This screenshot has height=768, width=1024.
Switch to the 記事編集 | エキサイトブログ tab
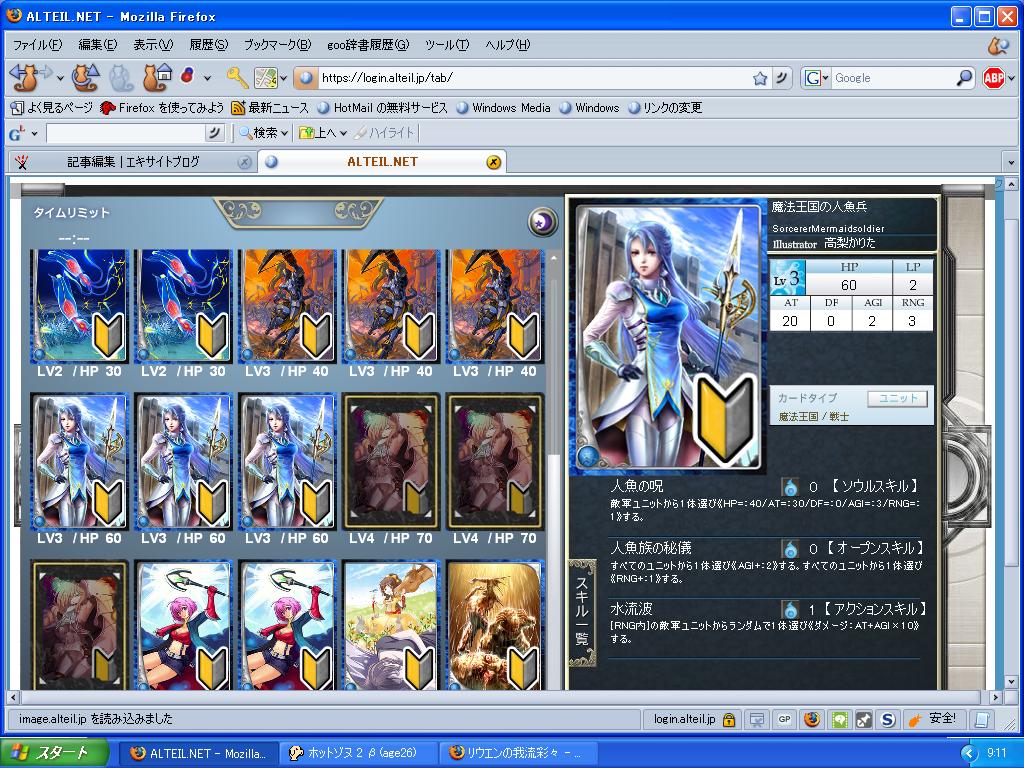tap(133, 162)
